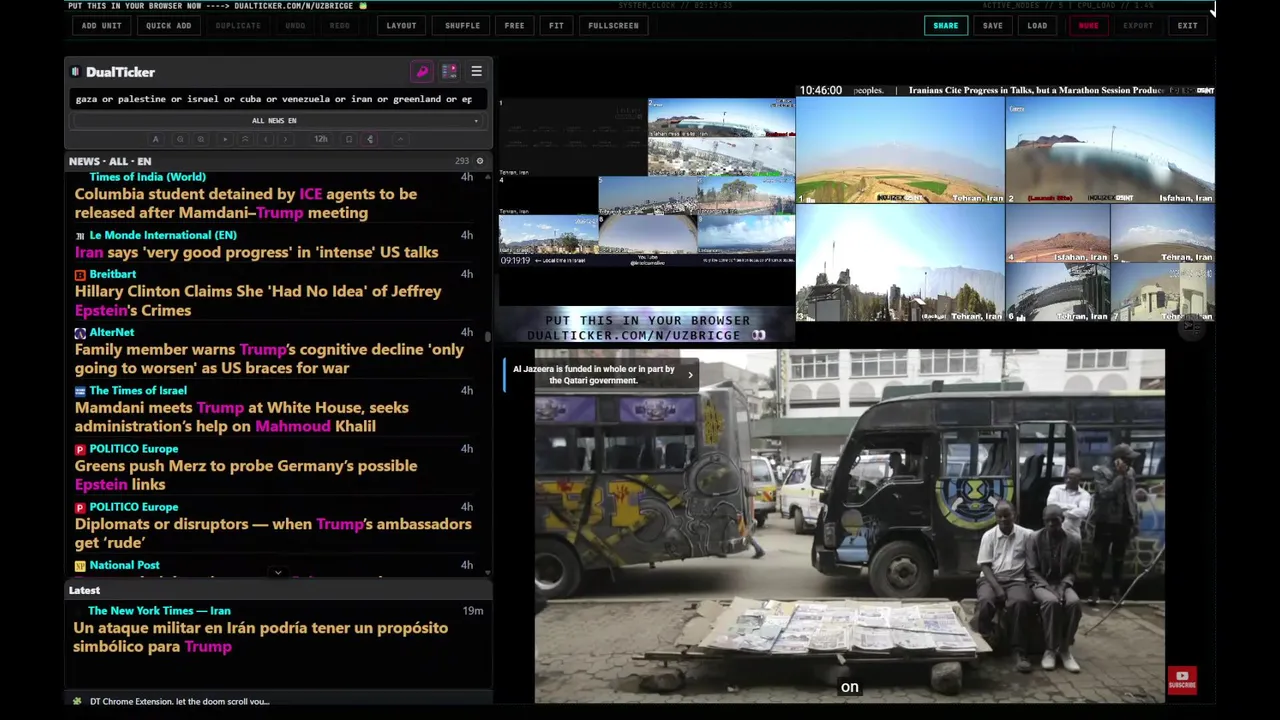Viewport: 1280px width, 720px height.
Task: Click the play auto-scroll icon
Action: (225, 139)
